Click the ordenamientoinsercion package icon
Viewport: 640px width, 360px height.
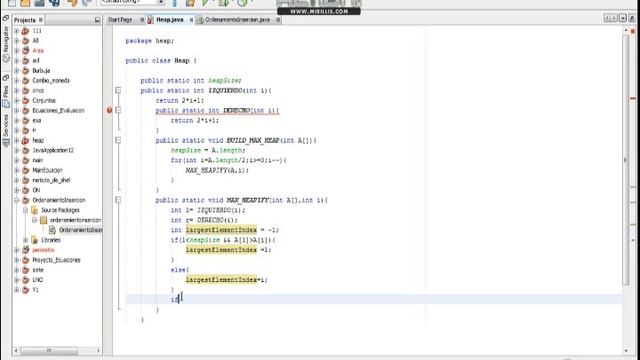[43, 220]
